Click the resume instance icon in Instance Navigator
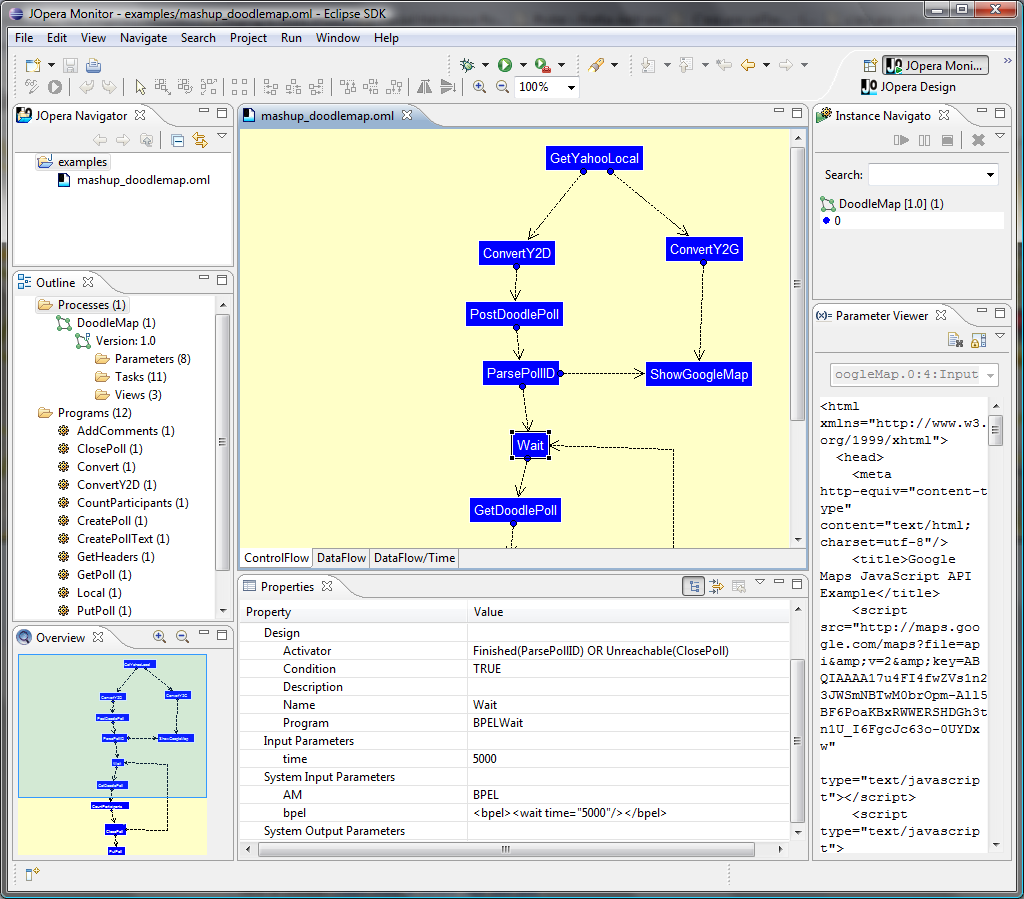Viewport: 1024px width, 899px height. coord(901,140)
